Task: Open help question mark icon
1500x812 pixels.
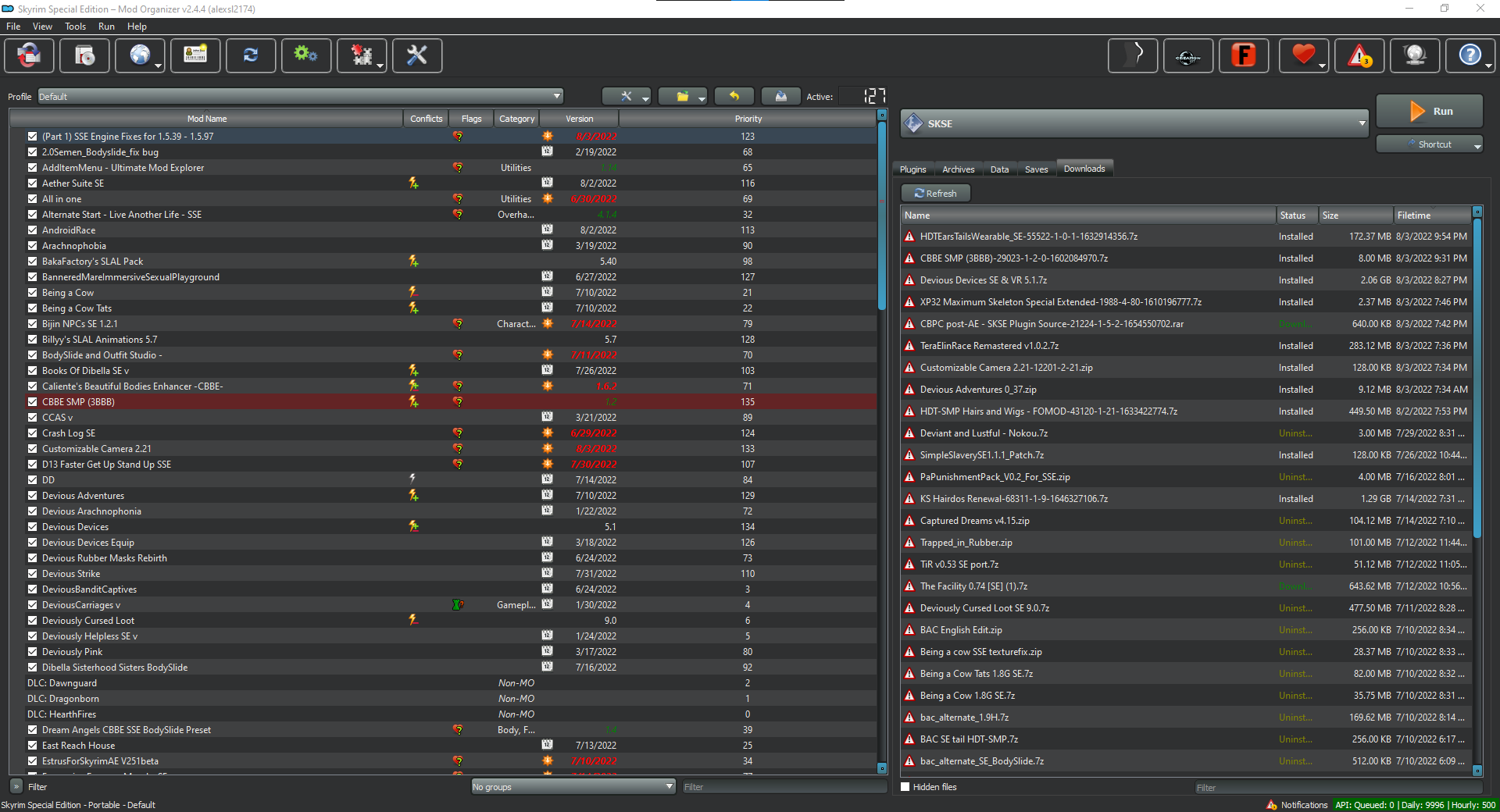Action: (1470, 55)
